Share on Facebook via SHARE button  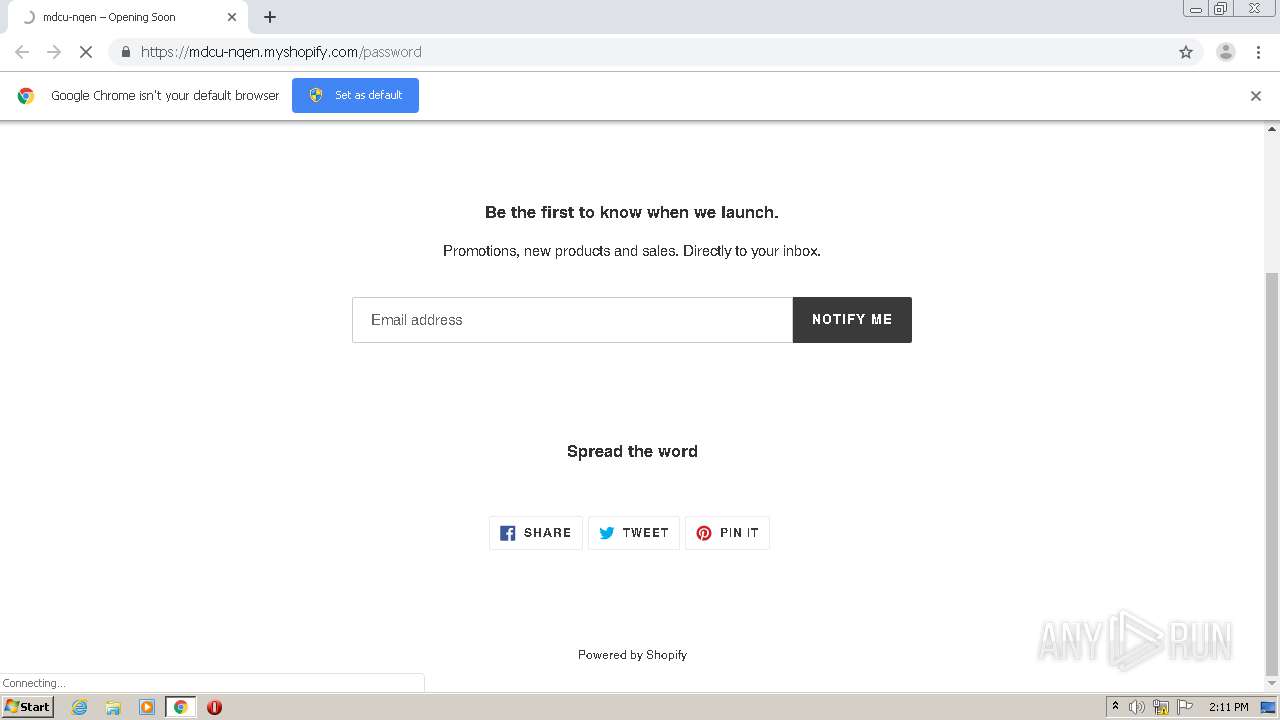(536, 533)
